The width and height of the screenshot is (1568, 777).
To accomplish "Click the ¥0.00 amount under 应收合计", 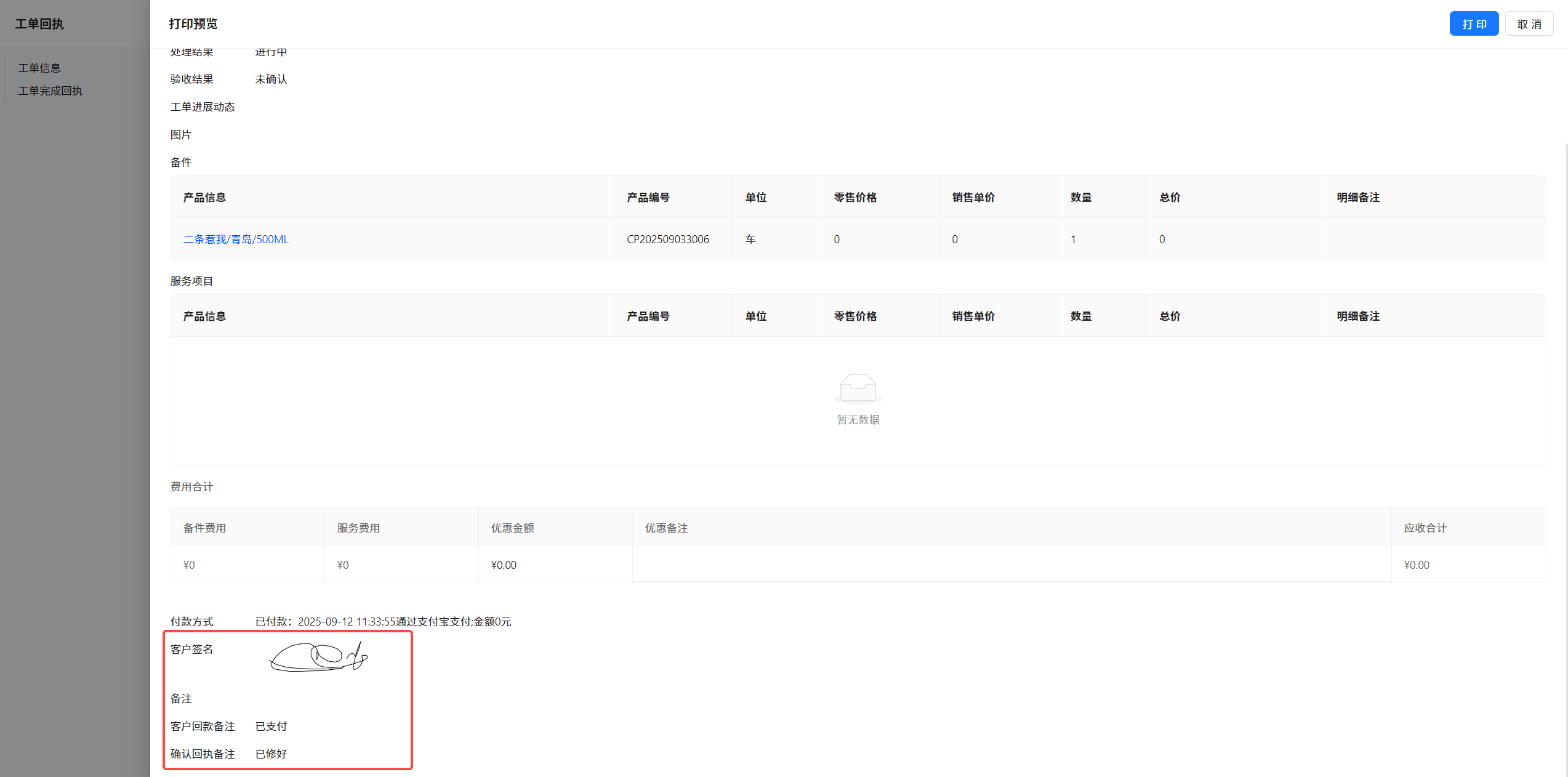I will [x=1416, y=565].
